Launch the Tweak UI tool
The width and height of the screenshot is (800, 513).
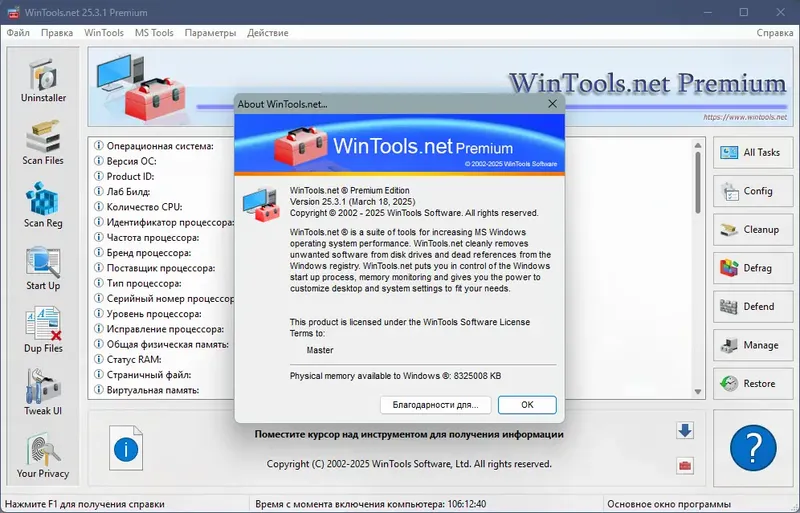click(x=43, y=393)
